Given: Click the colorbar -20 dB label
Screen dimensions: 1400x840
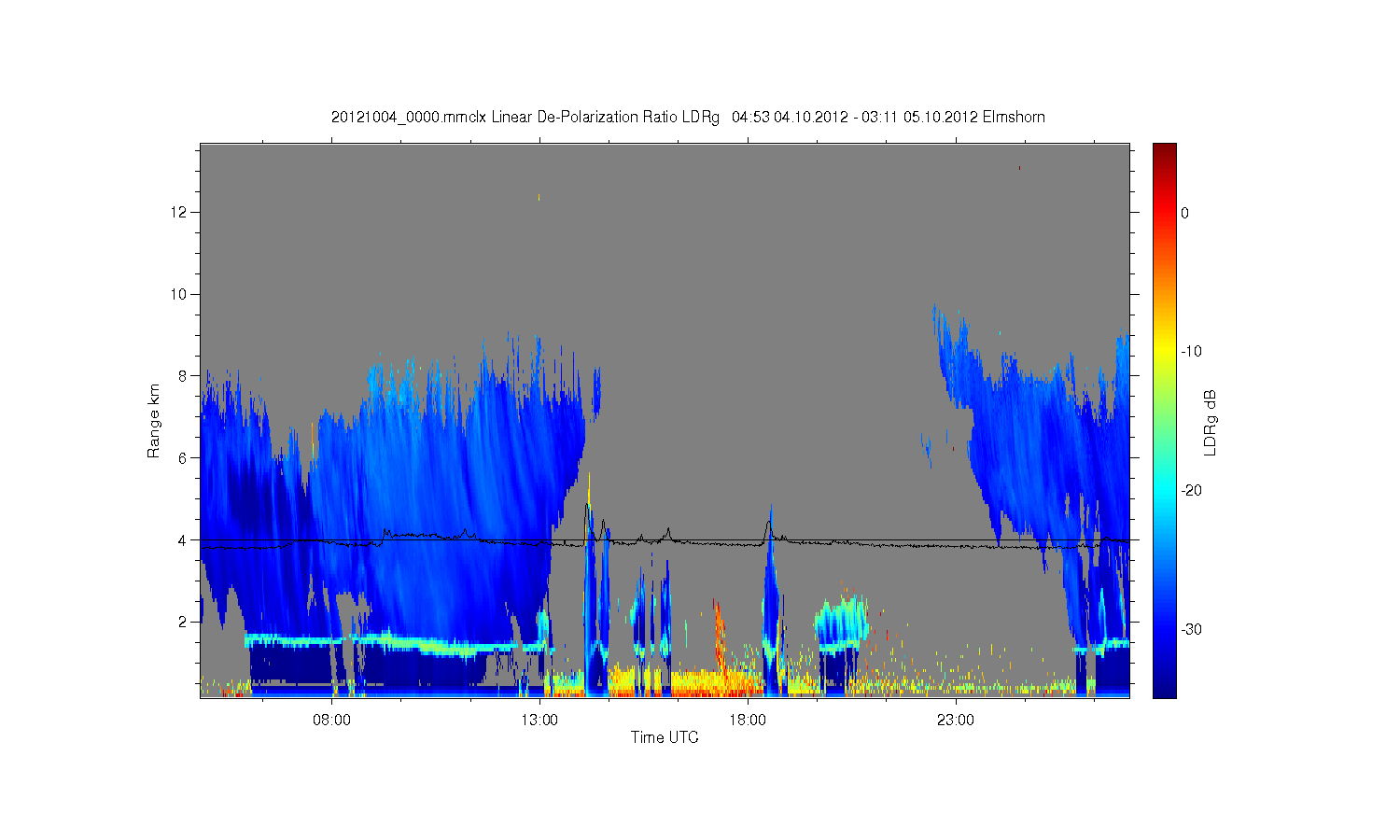Looking at the screenshot, I should pyautogui.click(x=1190, y=491).
